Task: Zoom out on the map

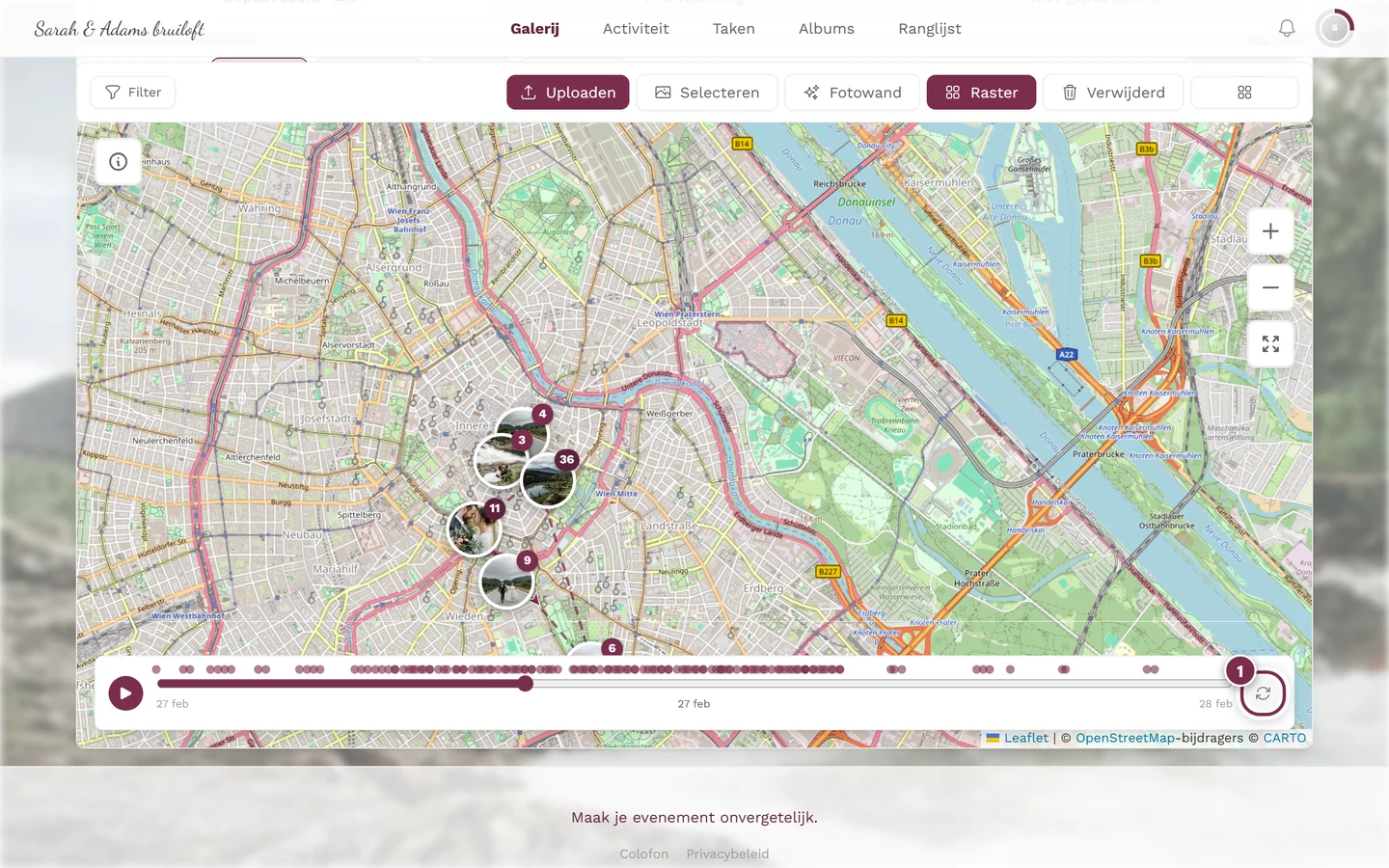Action: 1270,287
